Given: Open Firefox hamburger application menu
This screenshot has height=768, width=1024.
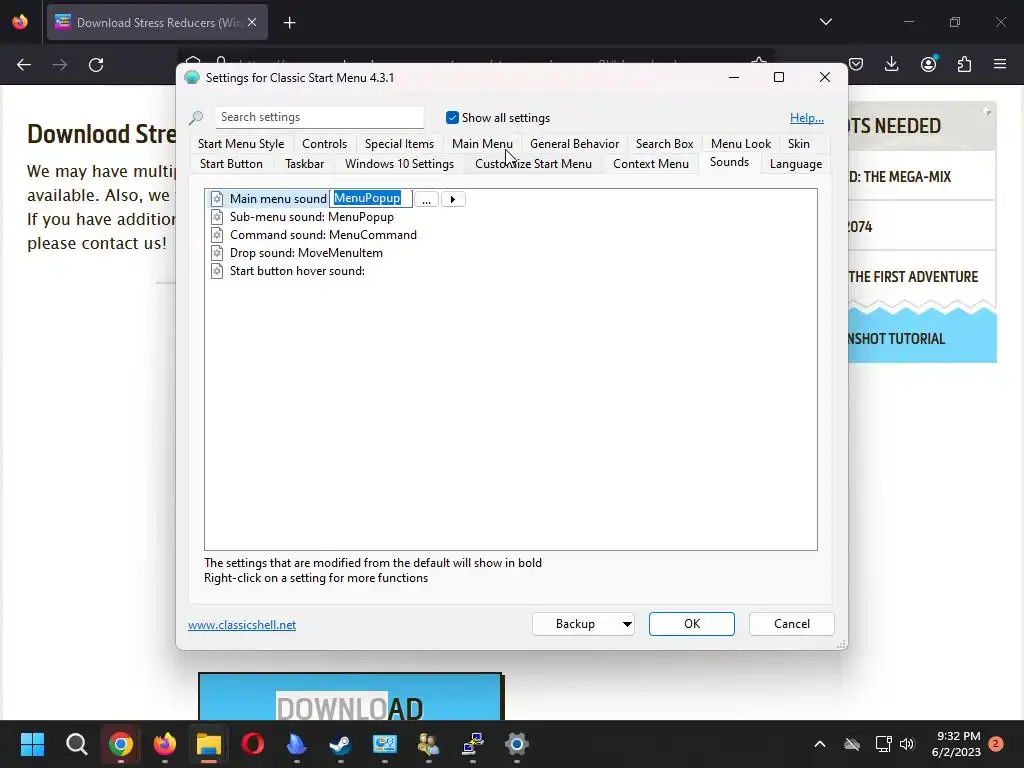Looking at the screenshot, I should 1000,64.
